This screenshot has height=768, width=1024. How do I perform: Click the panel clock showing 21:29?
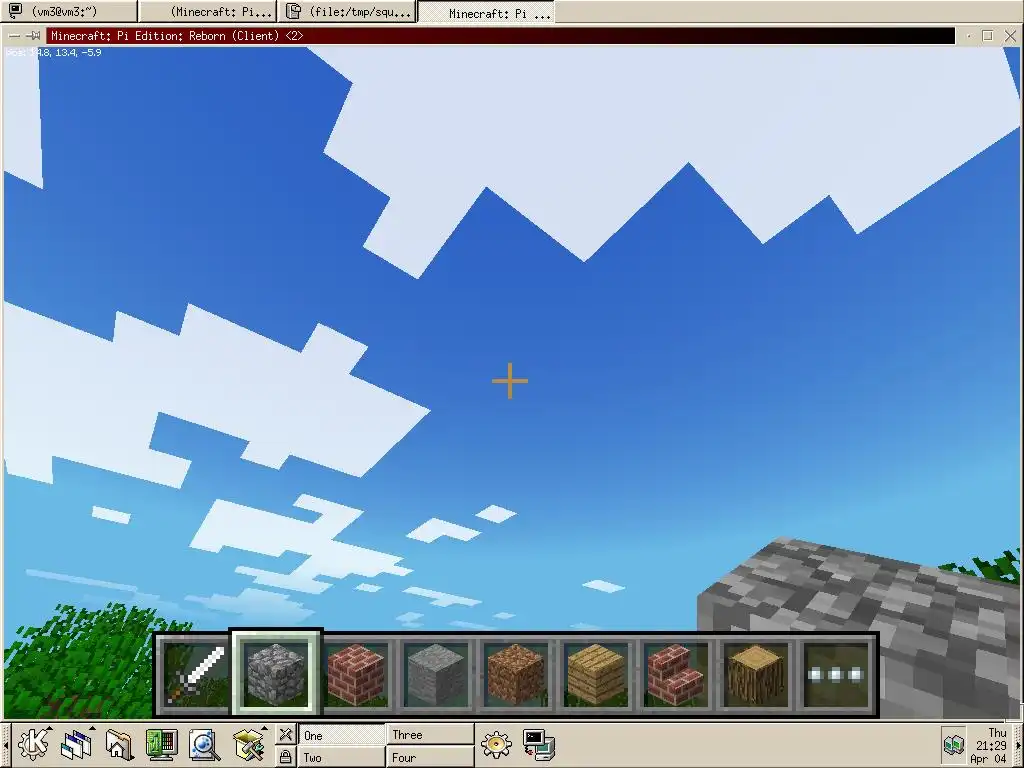point(990,745)
